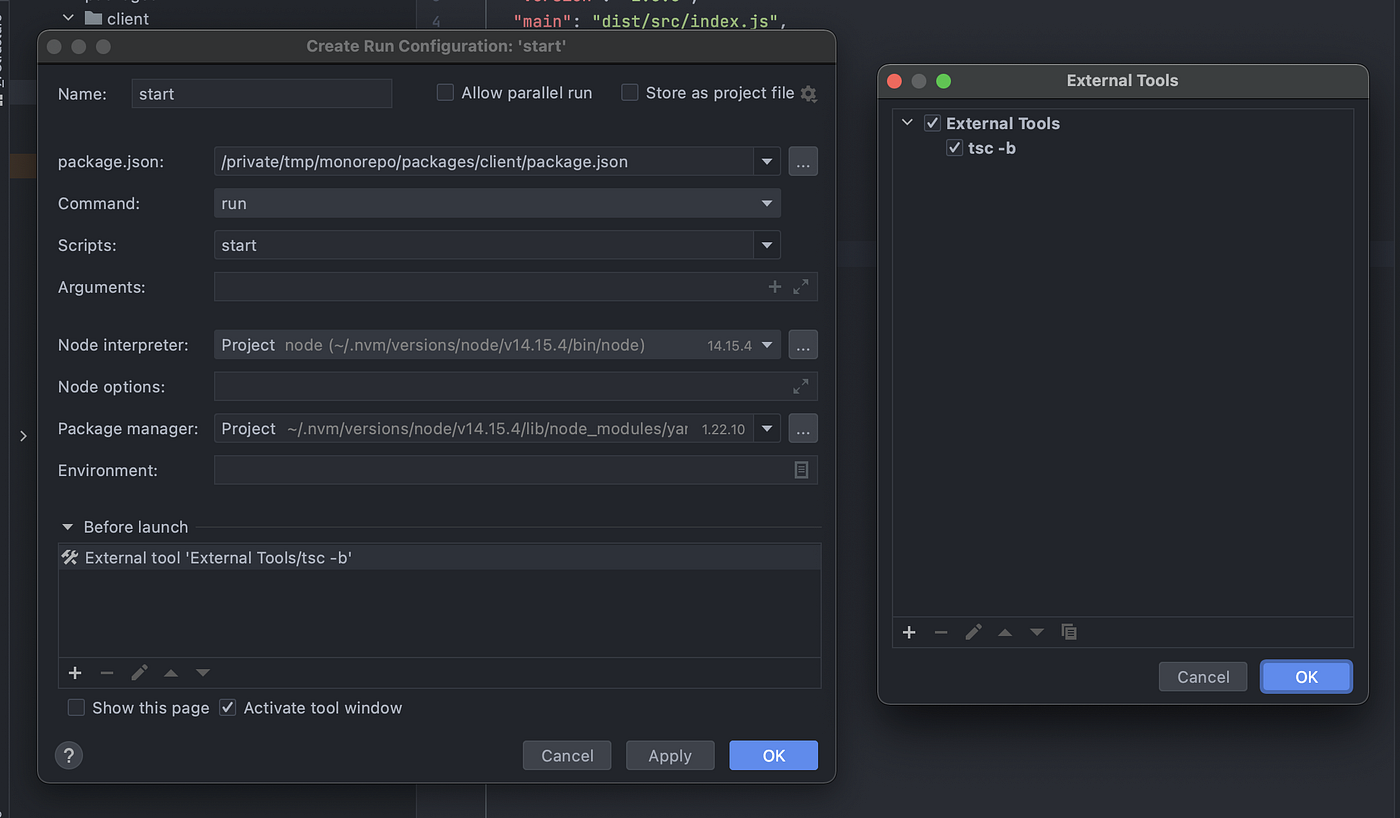This screenshot has width=1400, height=818.
Task: Disable Activate tool window checkbox
Action: point(228,708)
